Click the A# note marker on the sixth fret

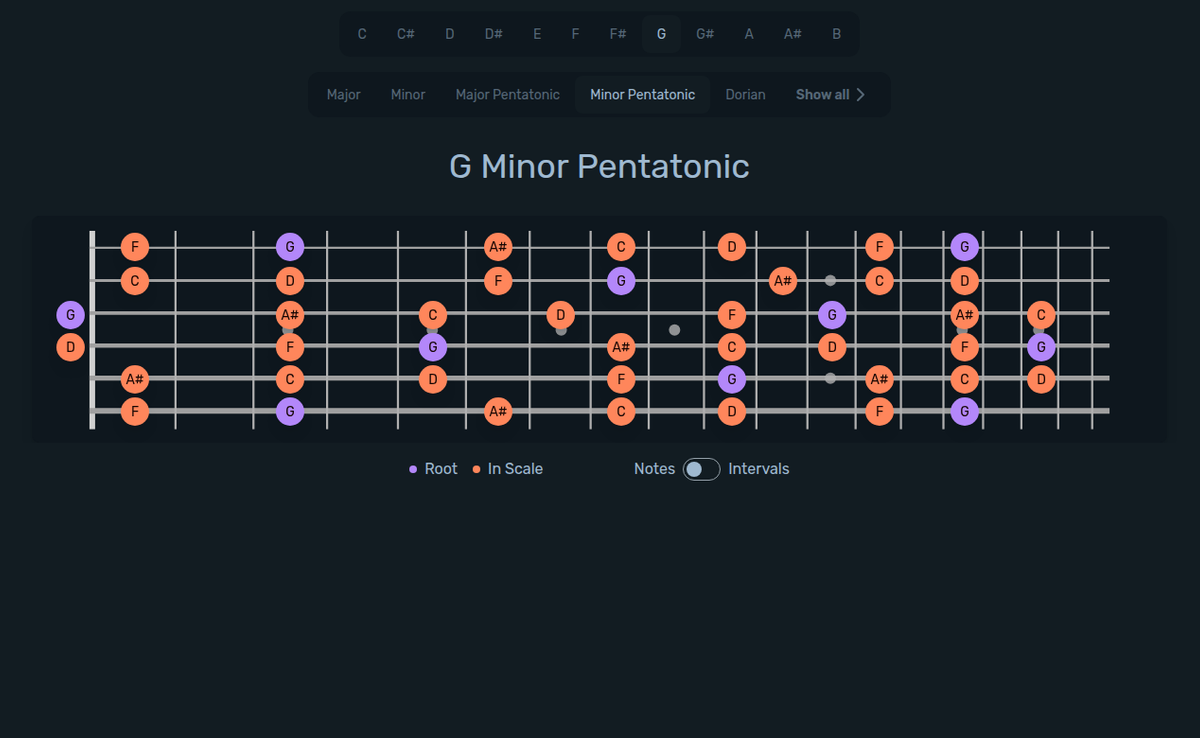coord(497,246)
